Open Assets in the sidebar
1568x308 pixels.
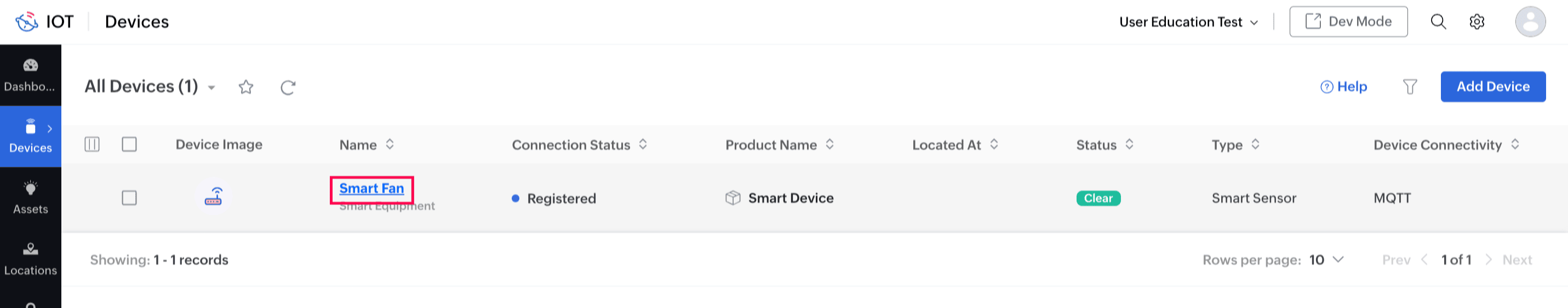[x=31, y=197]
